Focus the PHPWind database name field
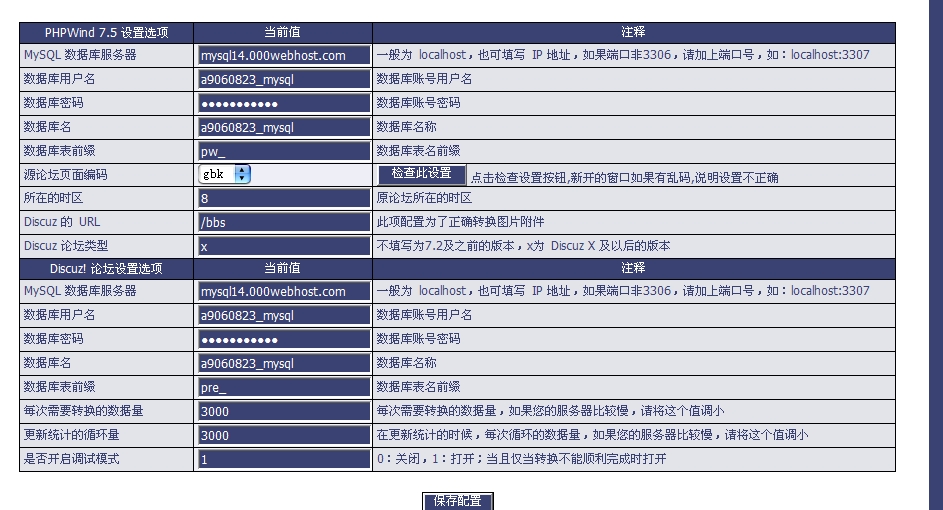Image resolution: width=943 pixels, height=510 pixels. [283, 128]
